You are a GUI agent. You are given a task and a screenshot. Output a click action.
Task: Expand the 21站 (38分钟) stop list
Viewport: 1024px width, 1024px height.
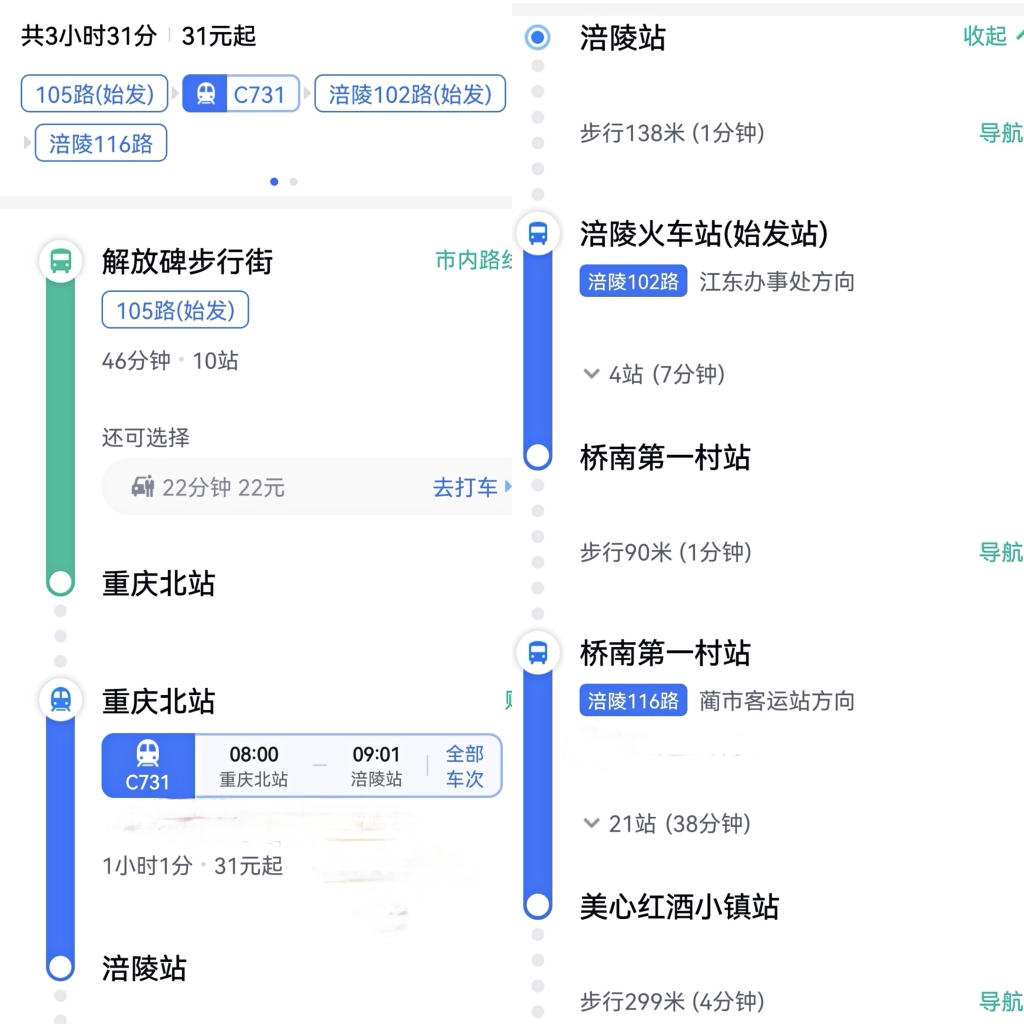coord(667,824)
